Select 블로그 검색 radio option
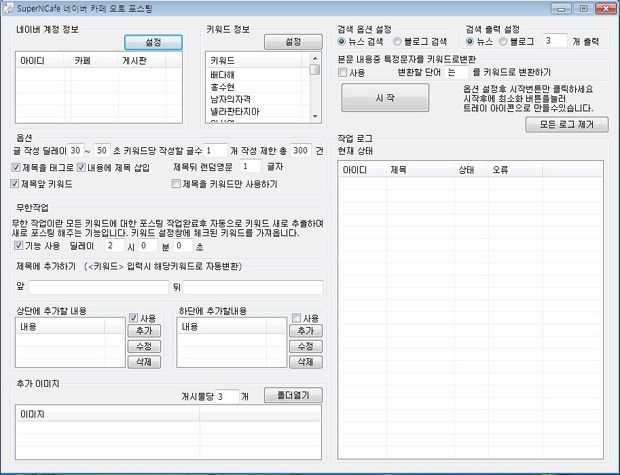This screenshot has width=620, height=475. (397, 42)
